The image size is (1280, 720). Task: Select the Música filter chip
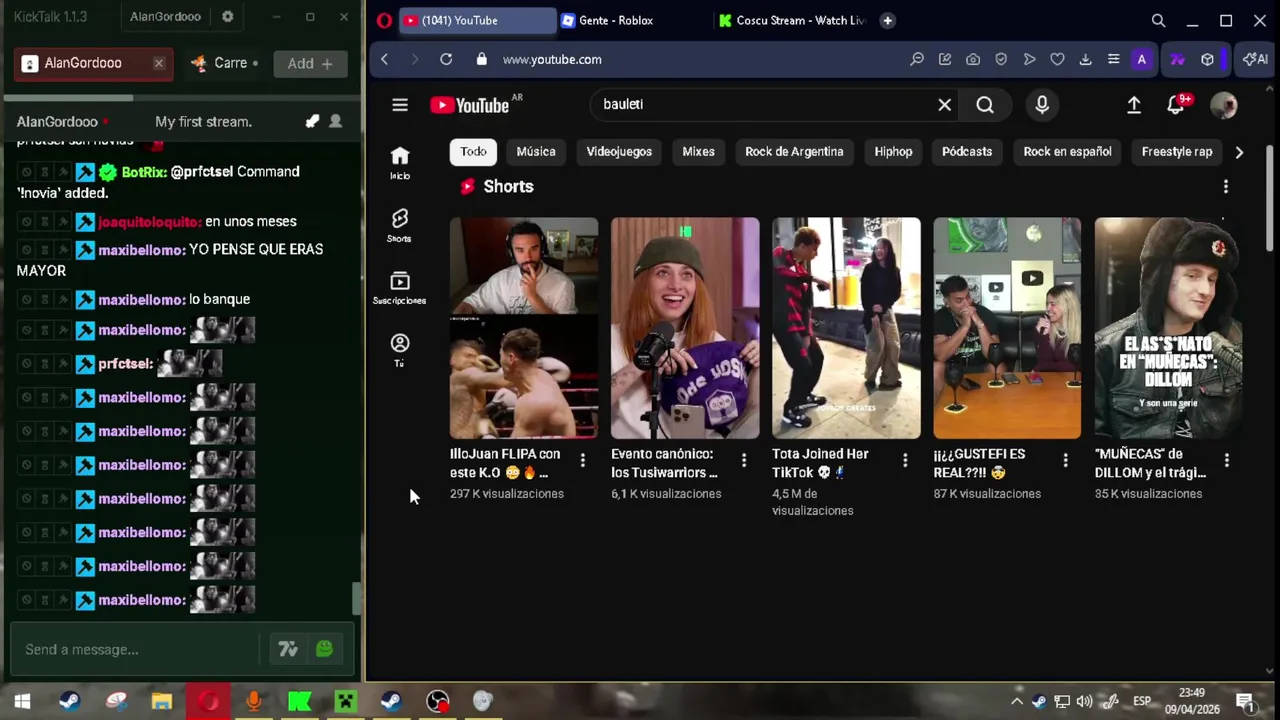tap(536, 152)
